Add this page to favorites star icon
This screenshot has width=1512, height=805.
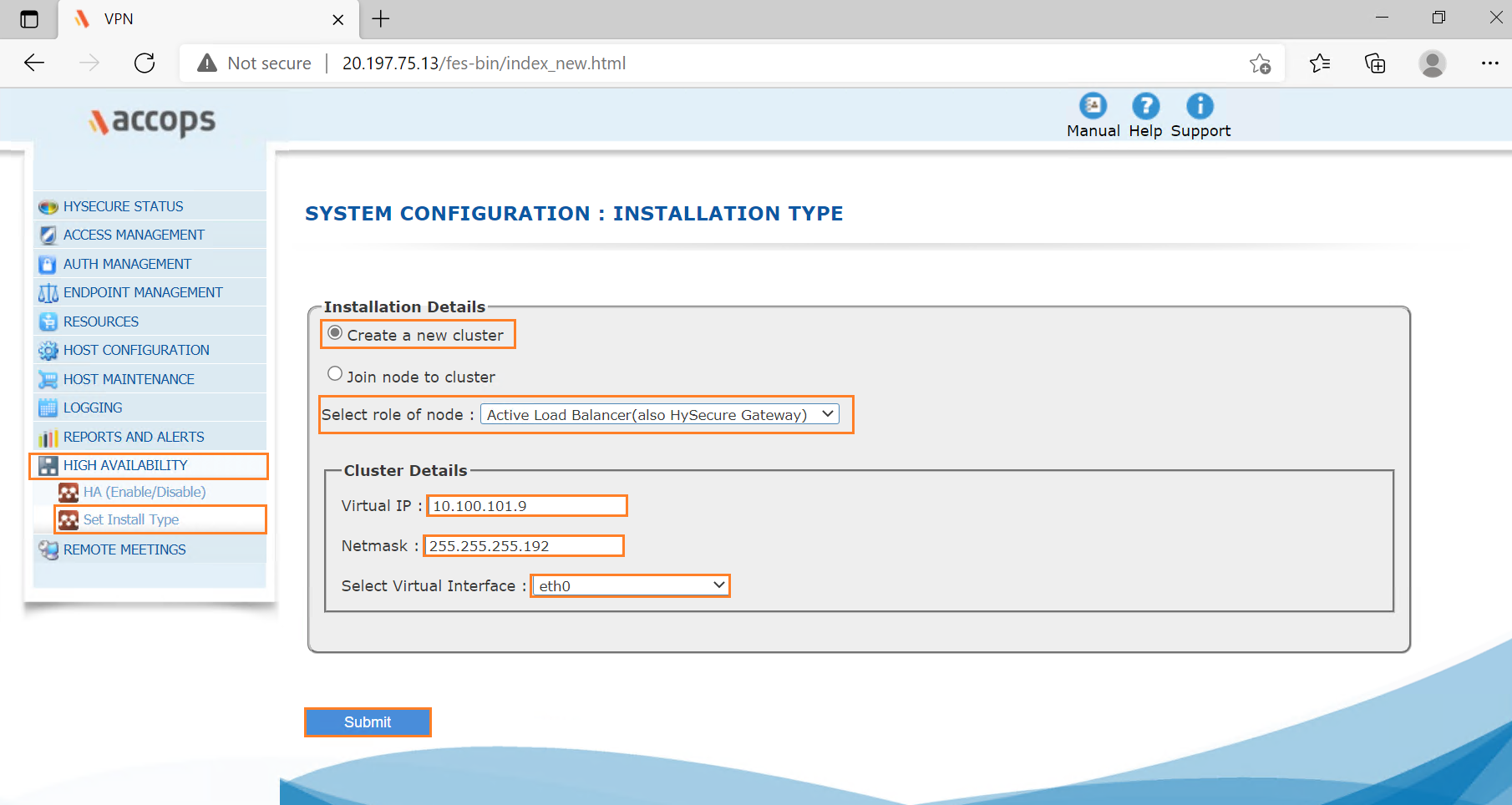(1260, 63)
